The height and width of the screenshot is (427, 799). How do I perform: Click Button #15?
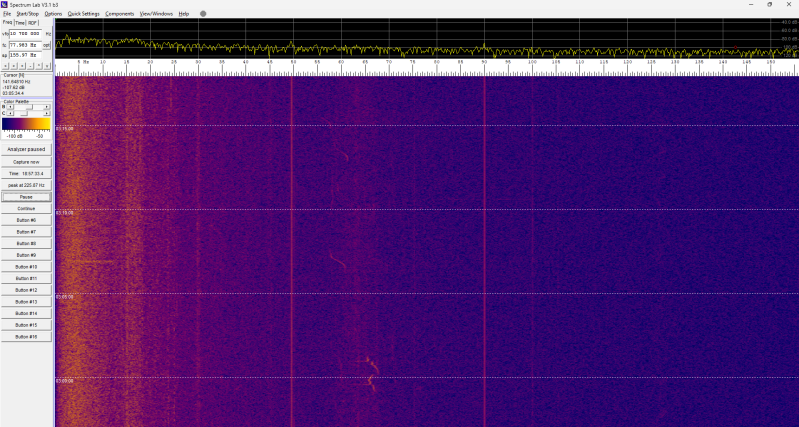point(26,325)
